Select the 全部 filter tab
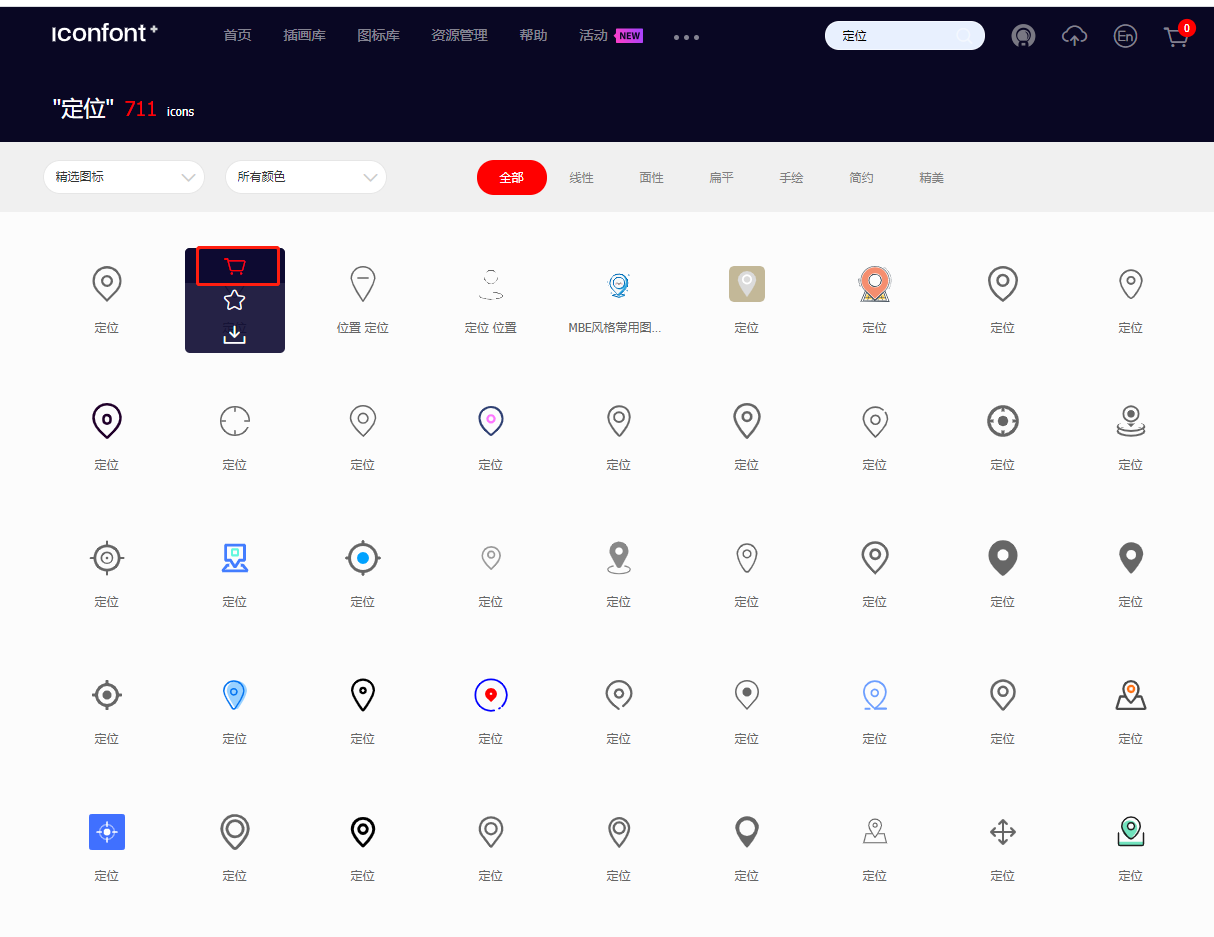This screenshot has height=937, width=1214. pos(512,177)
